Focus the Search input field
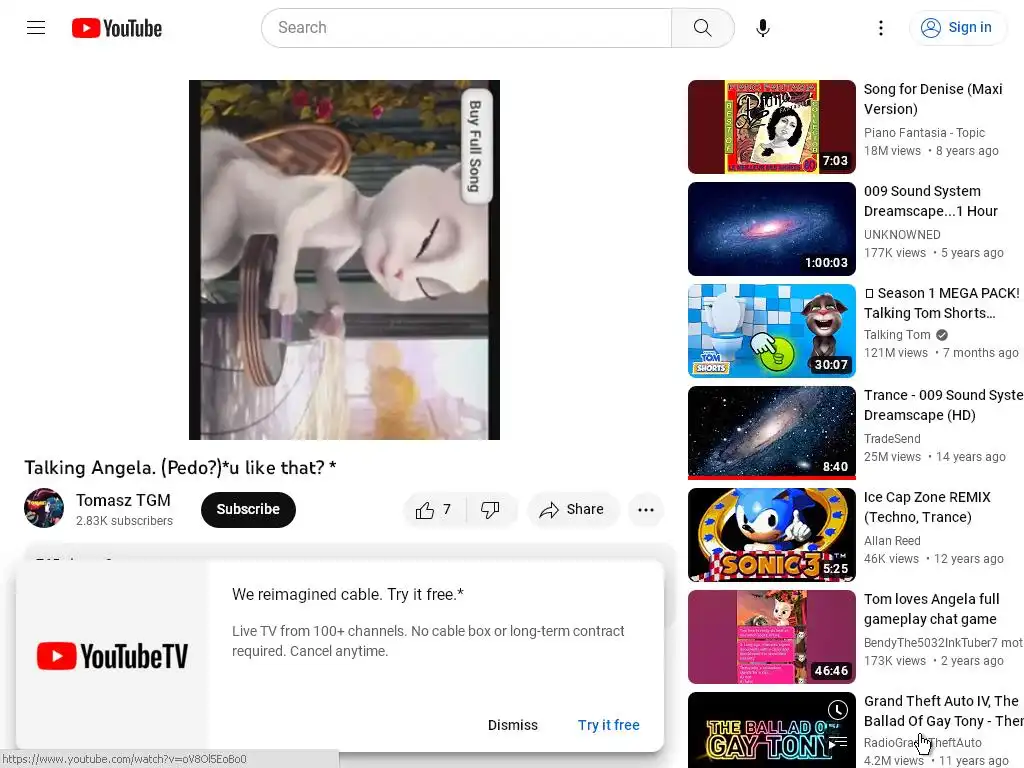 466,28
